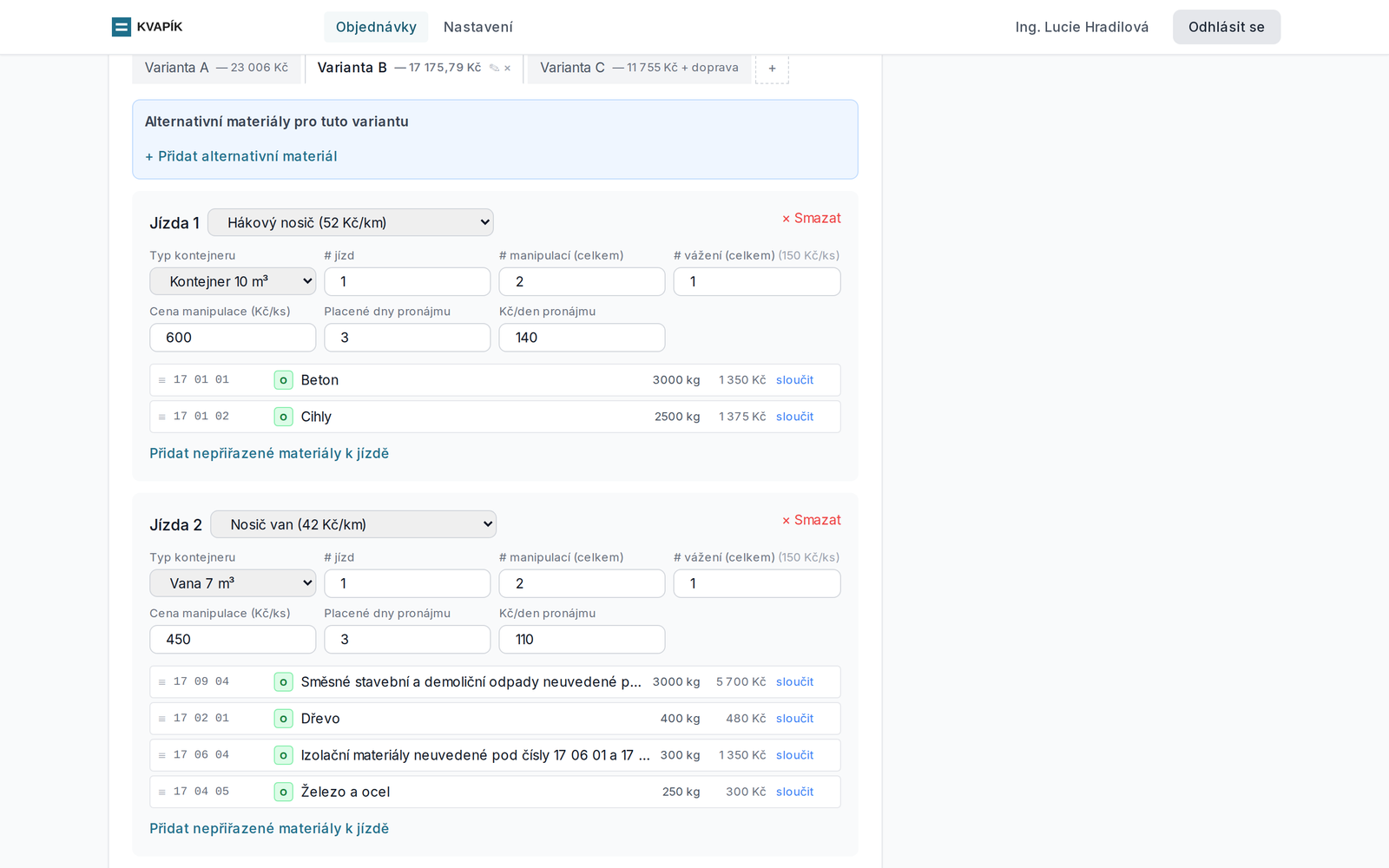Click Placené dny pronájmu field in Jízda 1
This screenshot has height=868, width=1389.
coord(407,338)
